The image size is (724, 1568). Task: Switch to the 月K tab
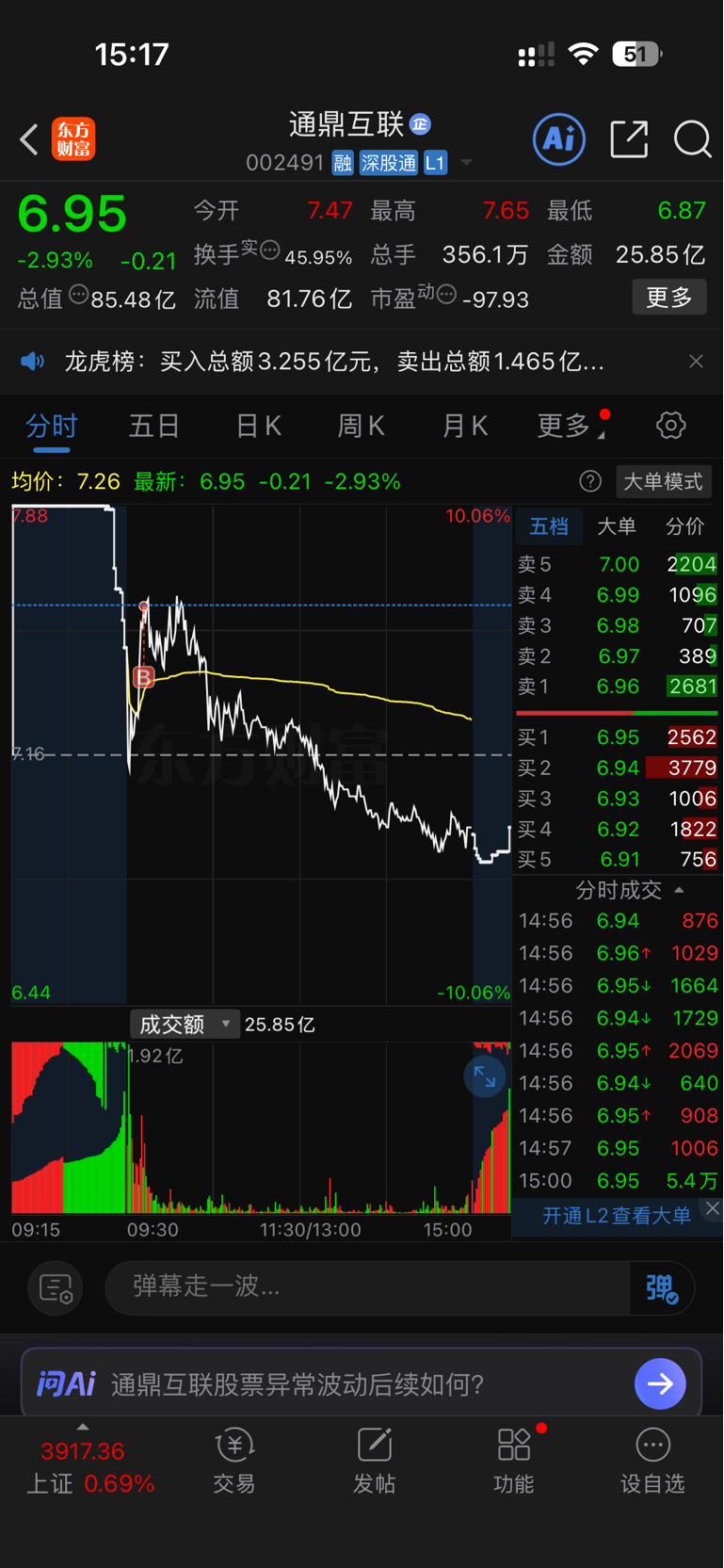click(x=465, y=426)
